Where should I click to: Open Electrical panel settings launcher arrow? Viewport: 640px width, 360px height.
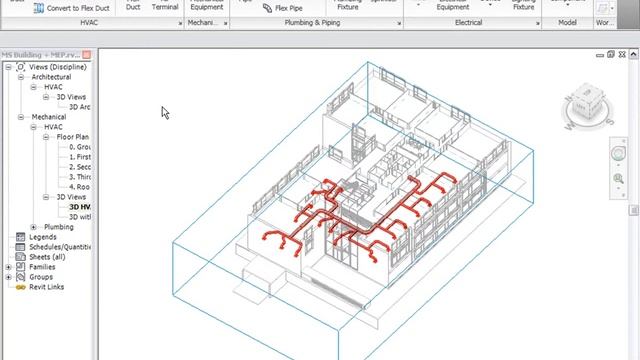click(538, 24)
